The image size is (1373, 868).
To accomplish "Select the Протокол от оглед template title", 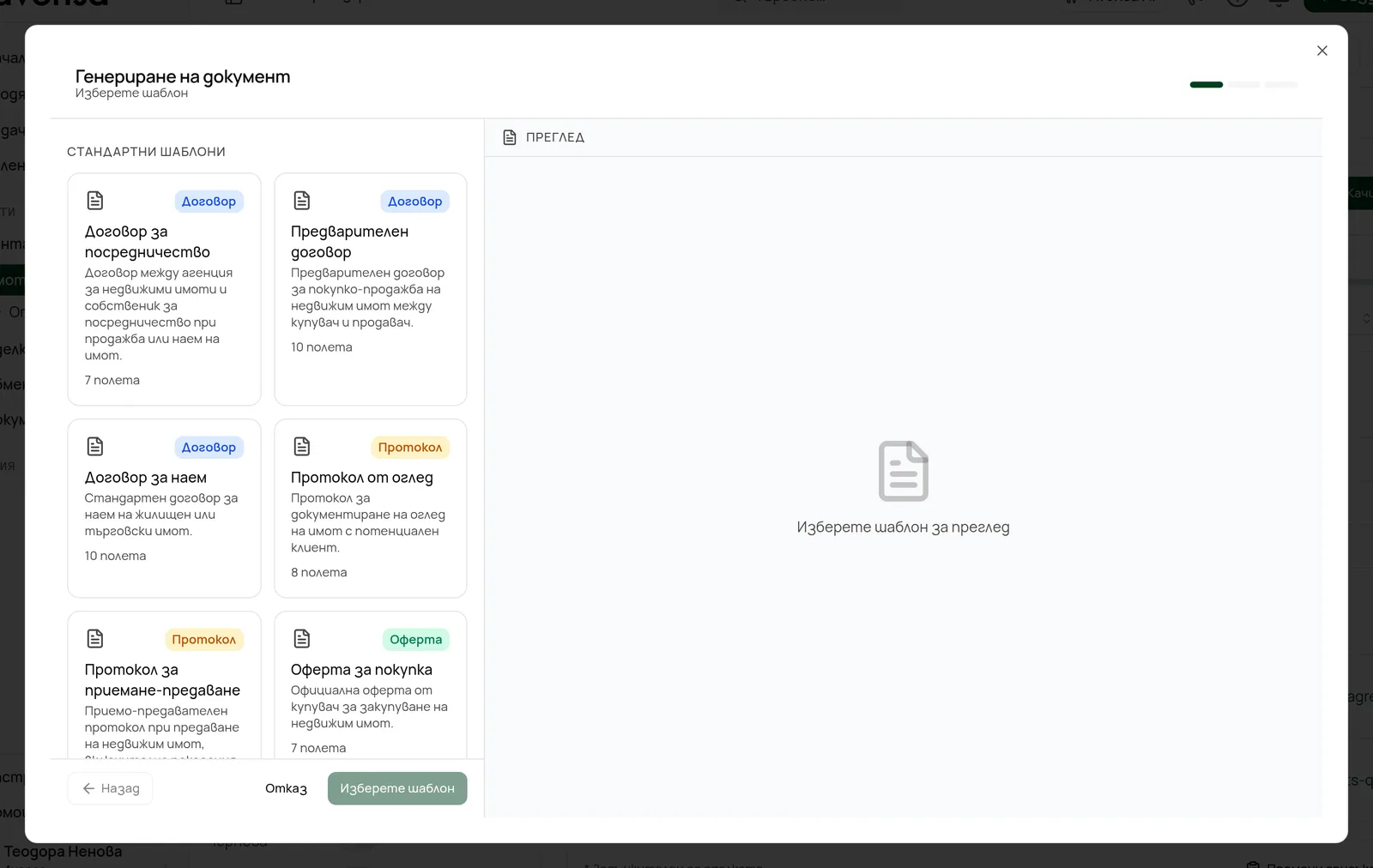I will (362, 478).
